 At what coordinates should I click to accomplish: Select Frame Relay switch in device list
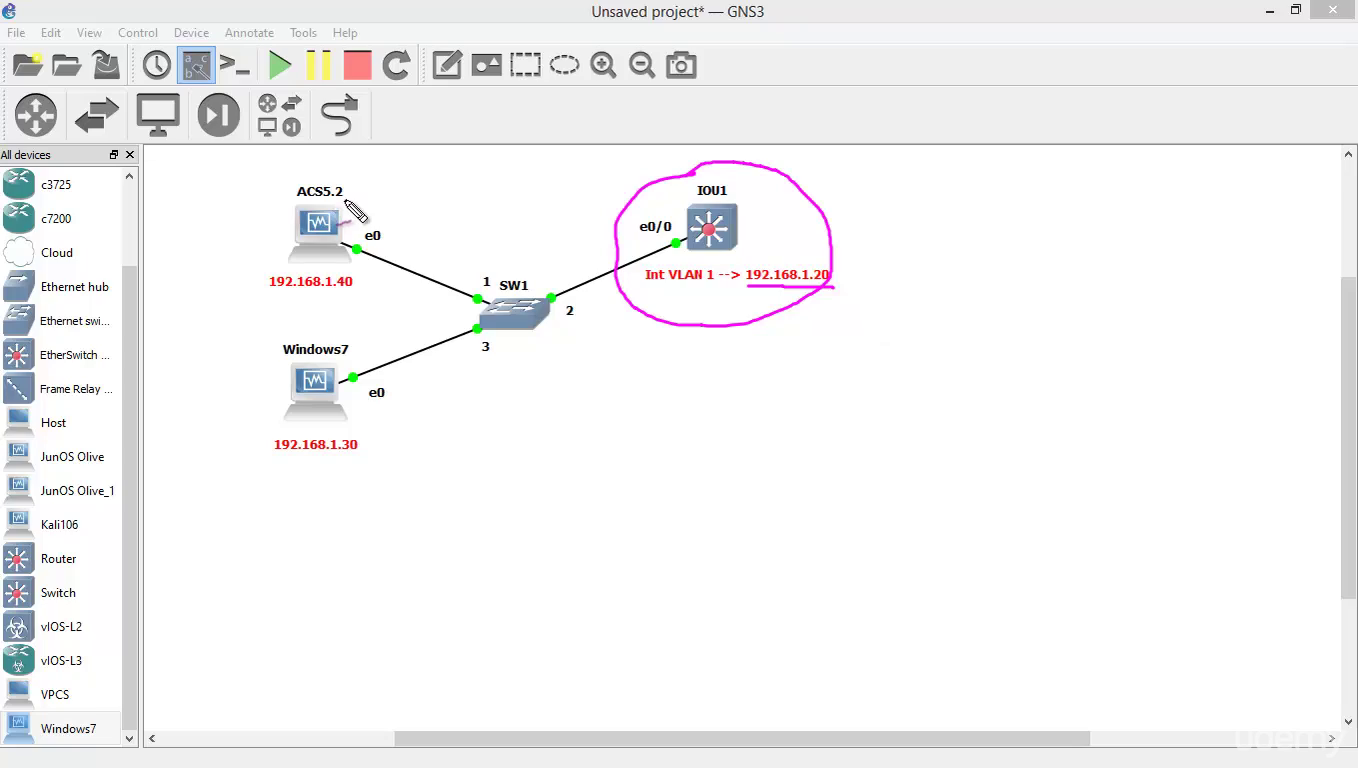point(61,388)
